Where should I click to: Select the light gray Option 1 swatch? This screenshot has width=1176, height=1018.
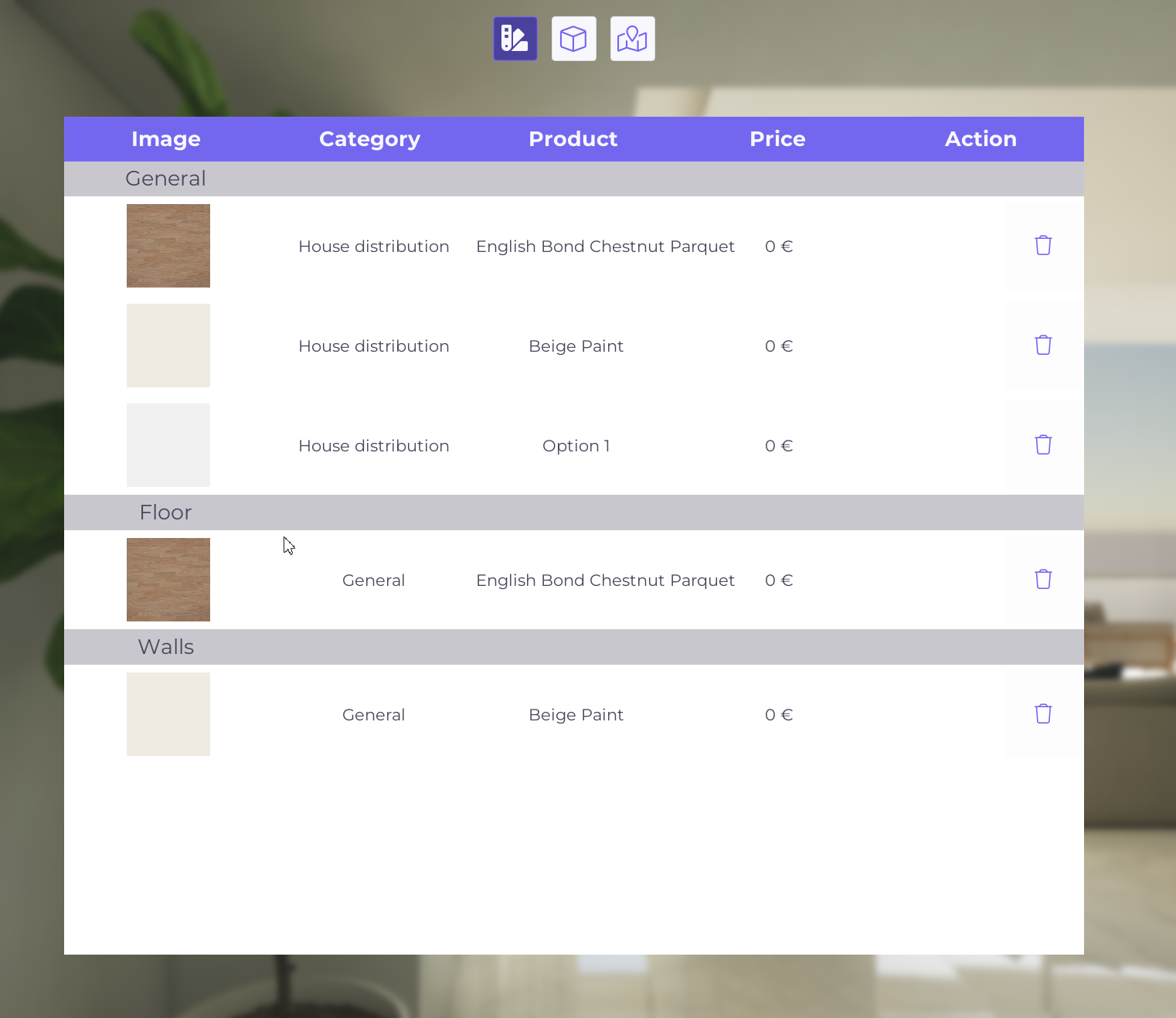coord(168,445)
